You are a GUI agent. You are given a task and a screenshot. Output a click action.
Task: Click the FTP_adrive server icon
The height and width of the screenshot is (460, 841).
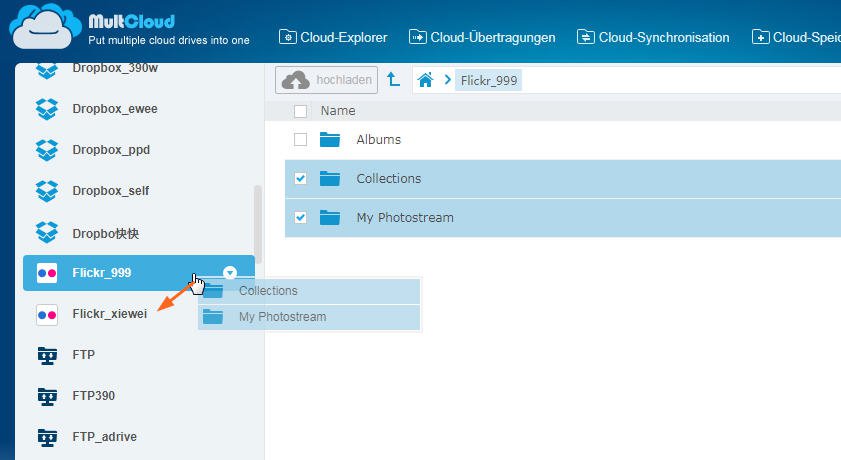coord(47,437)
